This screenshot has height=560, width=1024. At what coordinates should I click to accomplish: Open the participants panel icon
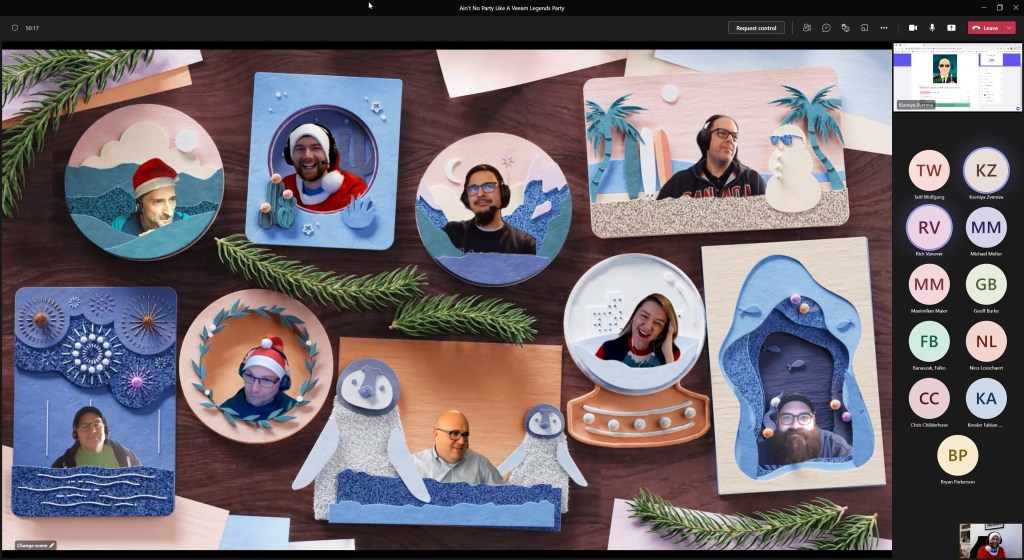[807, 28]
